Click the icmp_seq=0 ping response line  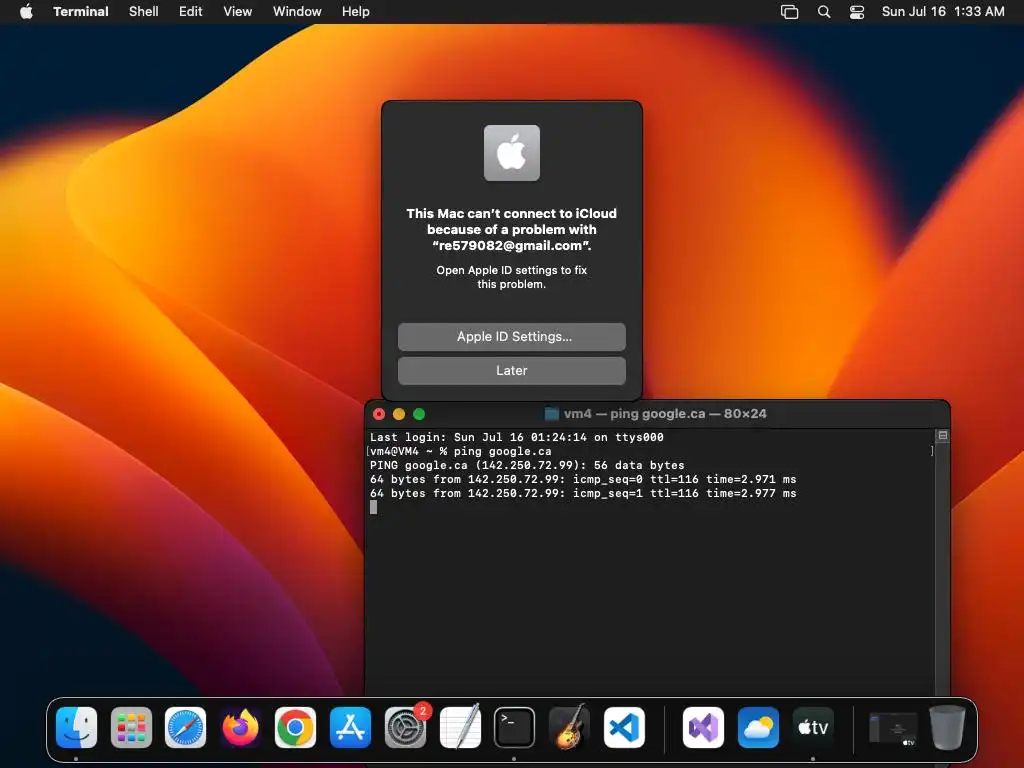point(583,479)
